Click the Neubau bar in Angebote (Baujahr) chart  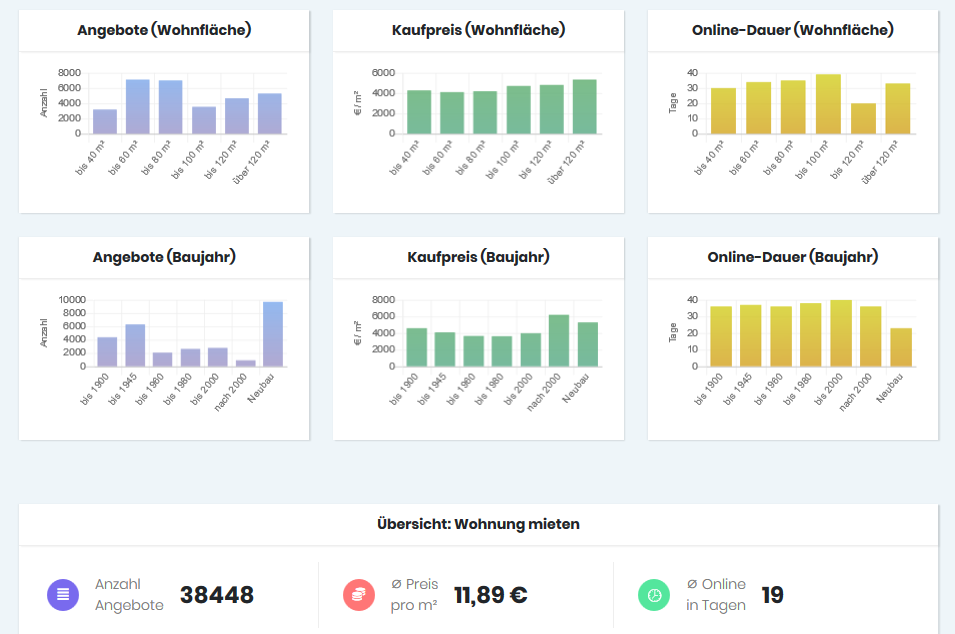click(273, 334)
